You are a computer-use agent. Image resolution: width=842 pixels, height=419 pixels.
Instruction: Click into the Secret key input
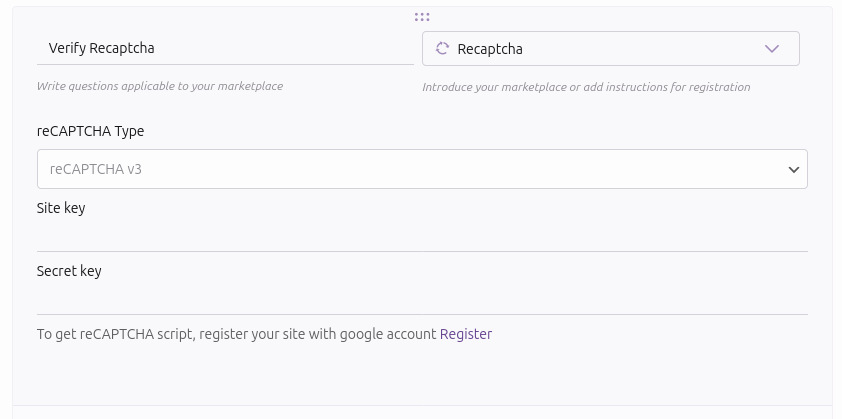(x=422, y=300)
